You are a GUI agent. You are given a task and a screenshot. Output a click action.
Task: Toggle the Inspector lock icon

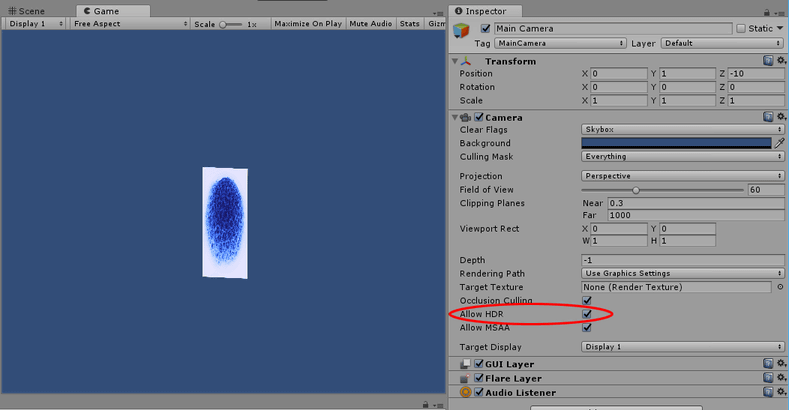click(x=766, y=12)
